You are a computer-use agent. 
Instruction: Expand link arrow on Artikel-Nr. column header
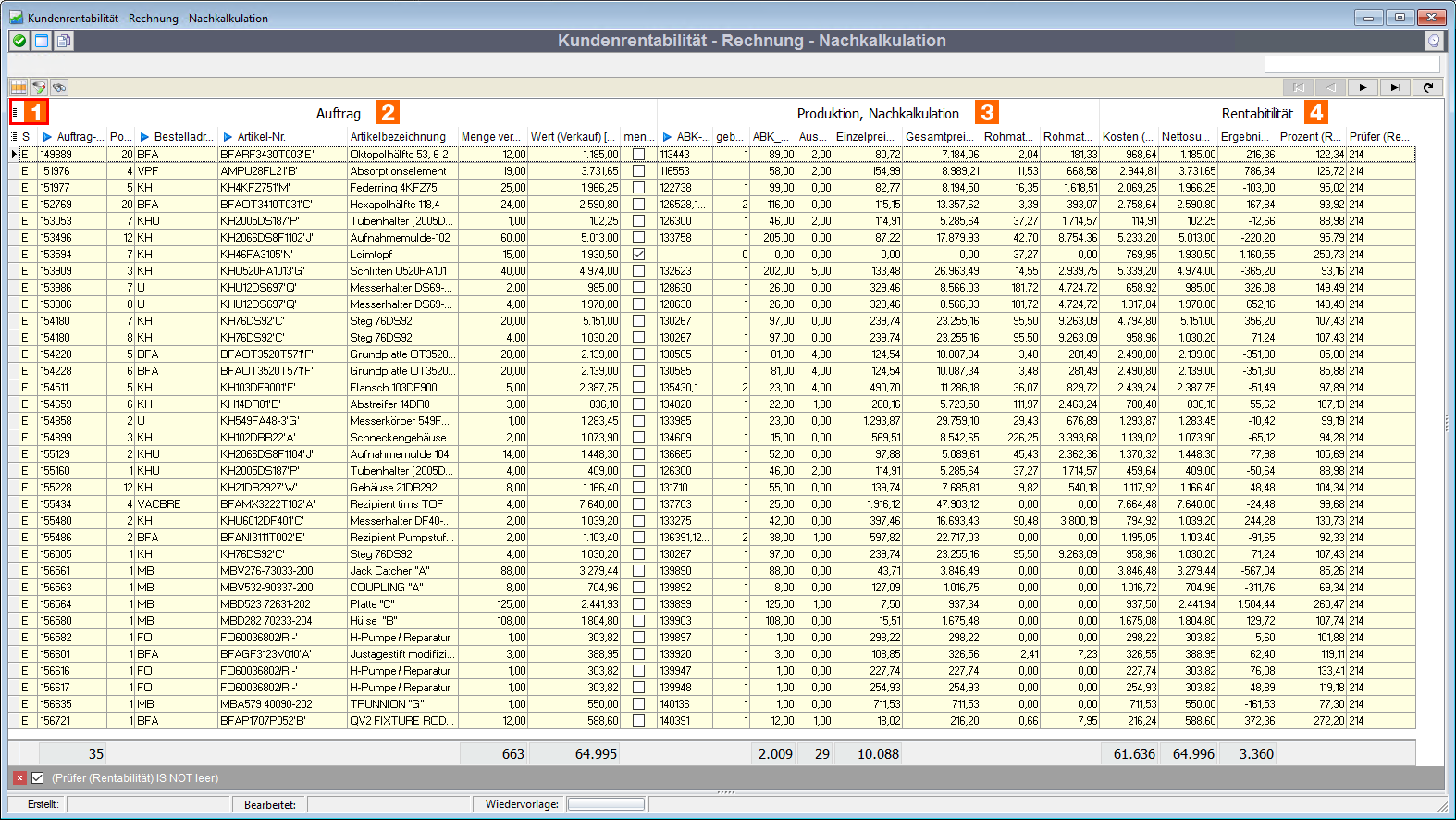coord(228,137)
